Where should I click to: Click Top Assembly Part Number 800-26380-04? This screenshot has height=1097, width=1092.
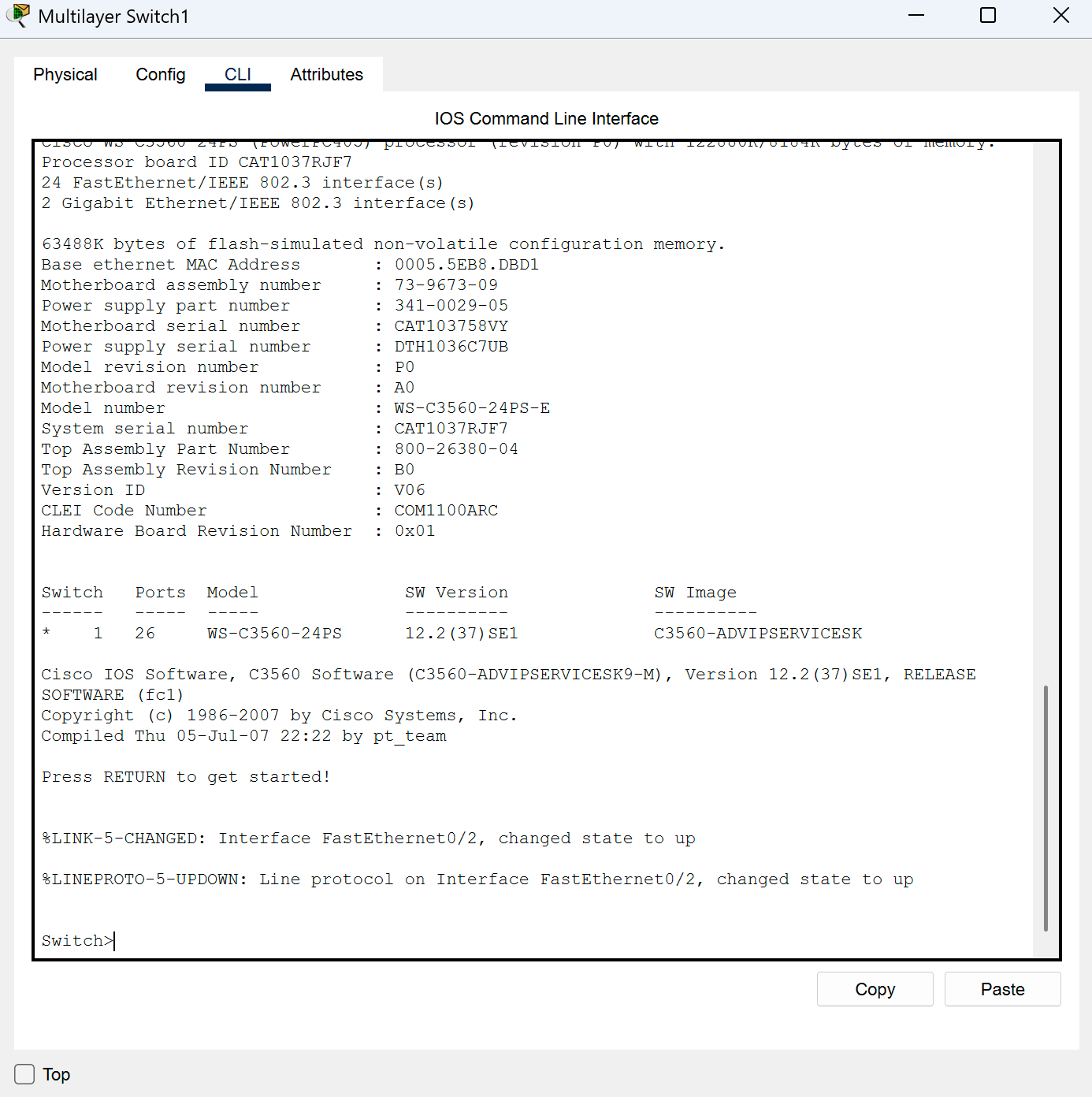click(456, 449)
